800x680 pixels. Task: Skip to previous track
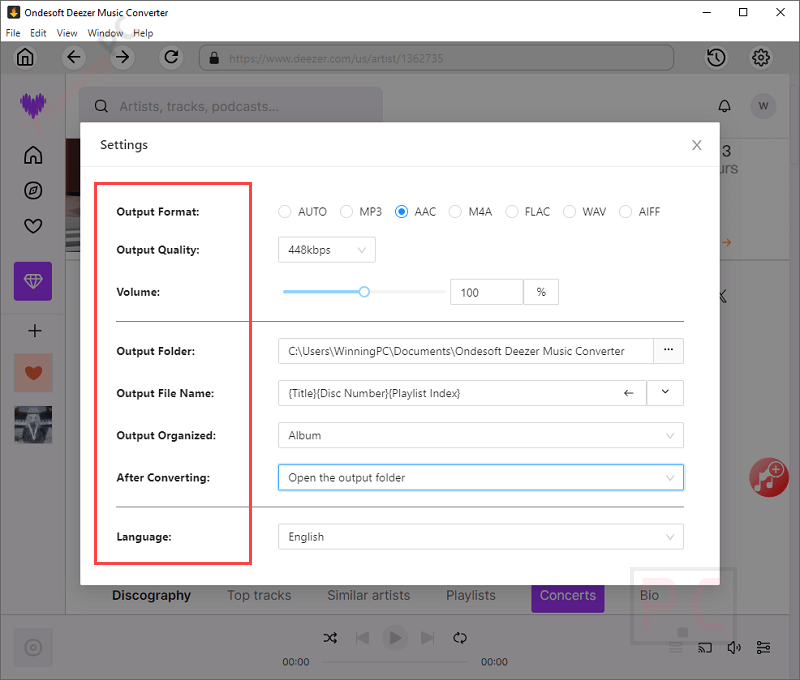362,638
